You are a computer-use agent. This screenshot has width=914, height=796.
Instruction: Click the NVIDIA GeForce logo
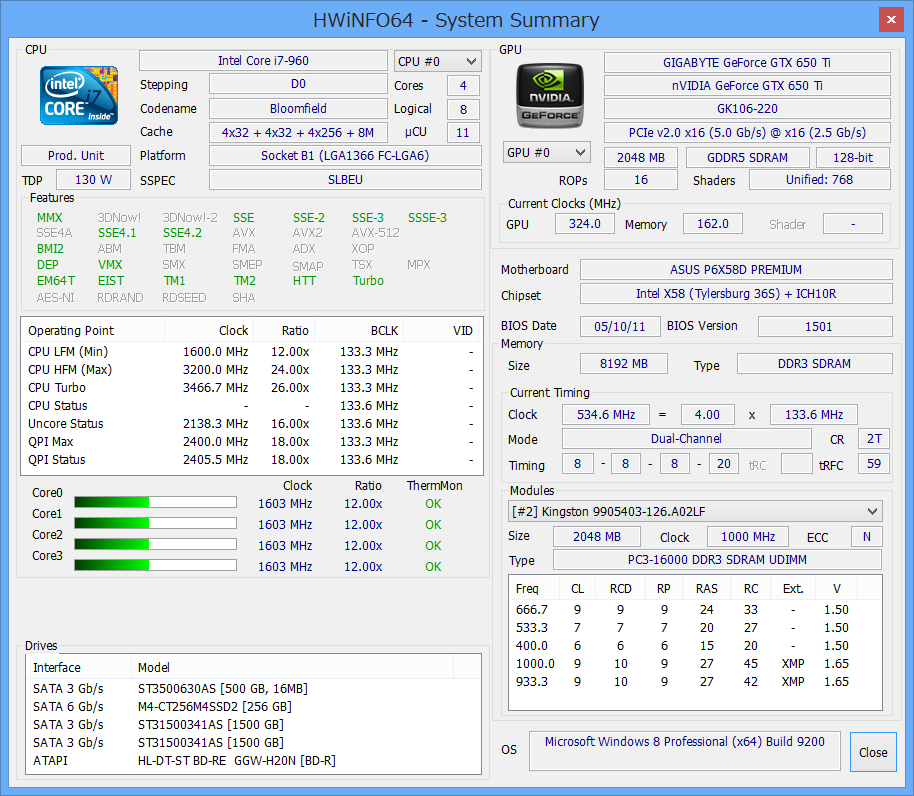click(550, 96)
